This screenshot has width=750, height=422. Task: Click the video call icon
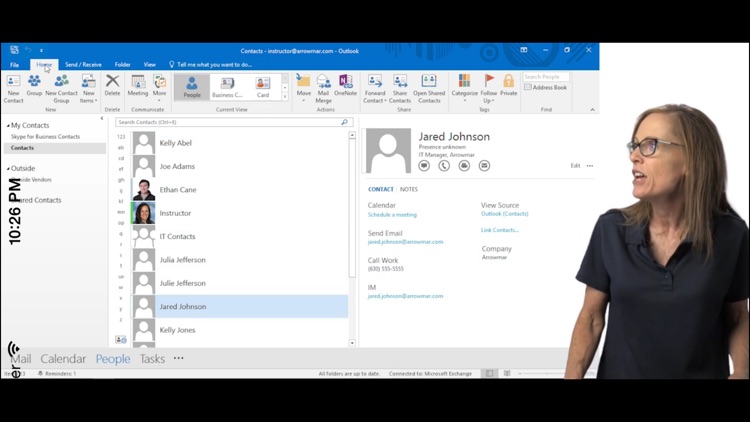[x=464, y=166]
